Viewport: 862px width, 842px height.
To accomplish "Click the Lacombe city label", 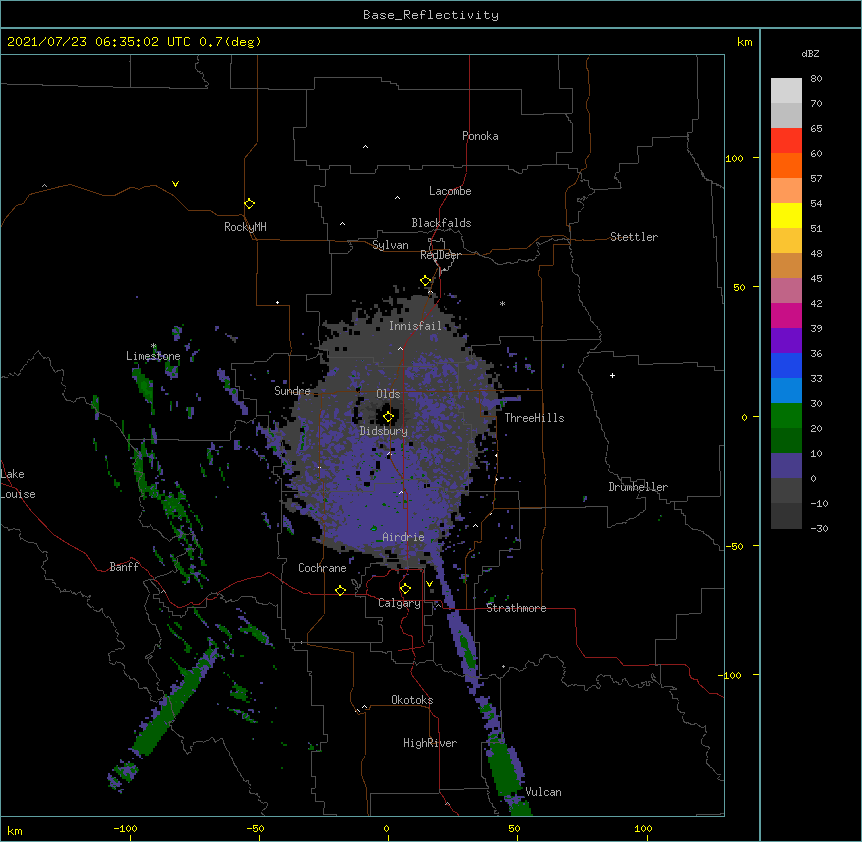I will click(x=450, y=191).
